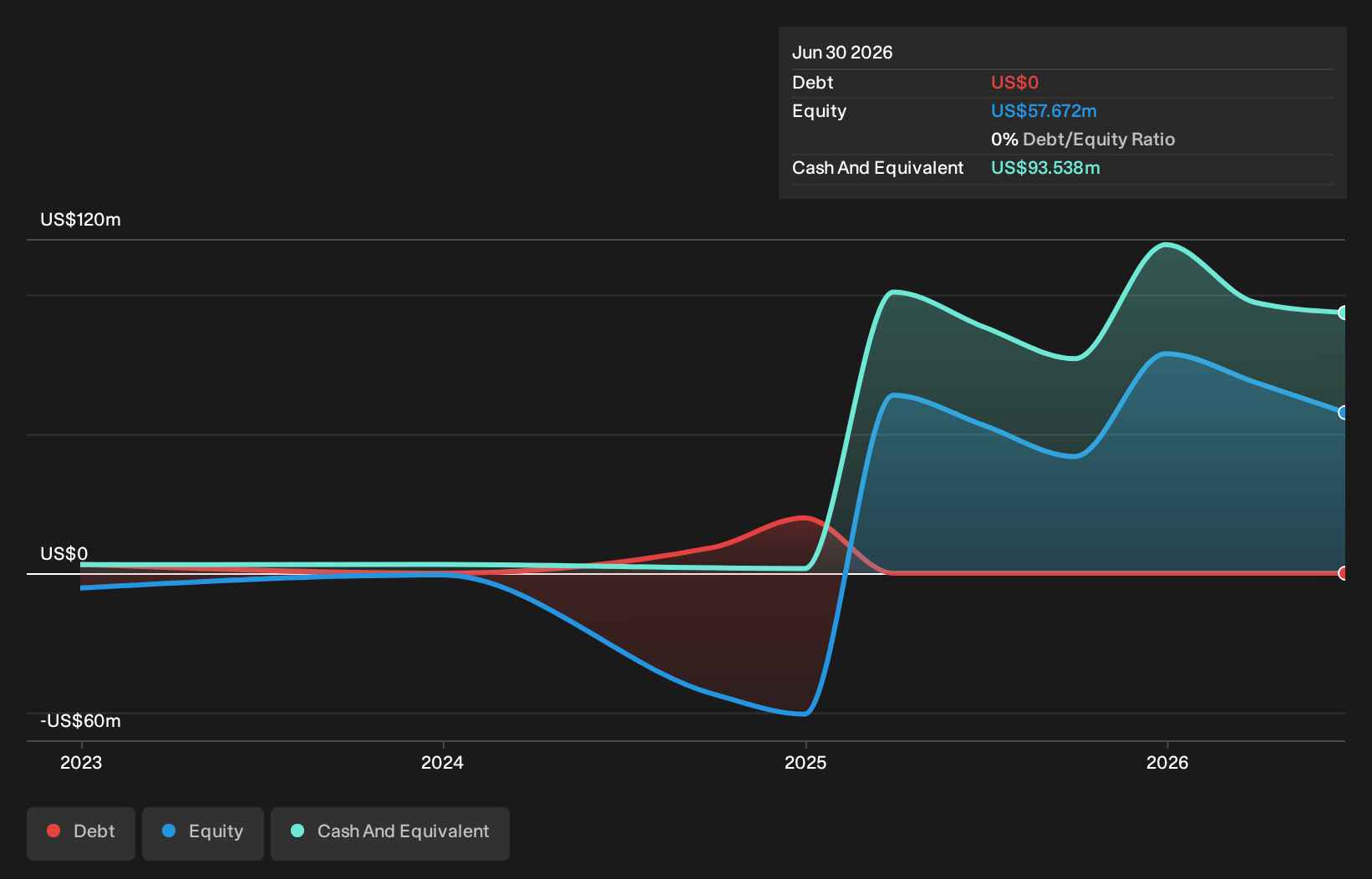This screenshot has width=1372, height=879.
Task: Toggle the Debt series legend button
Action: point(81,833)
